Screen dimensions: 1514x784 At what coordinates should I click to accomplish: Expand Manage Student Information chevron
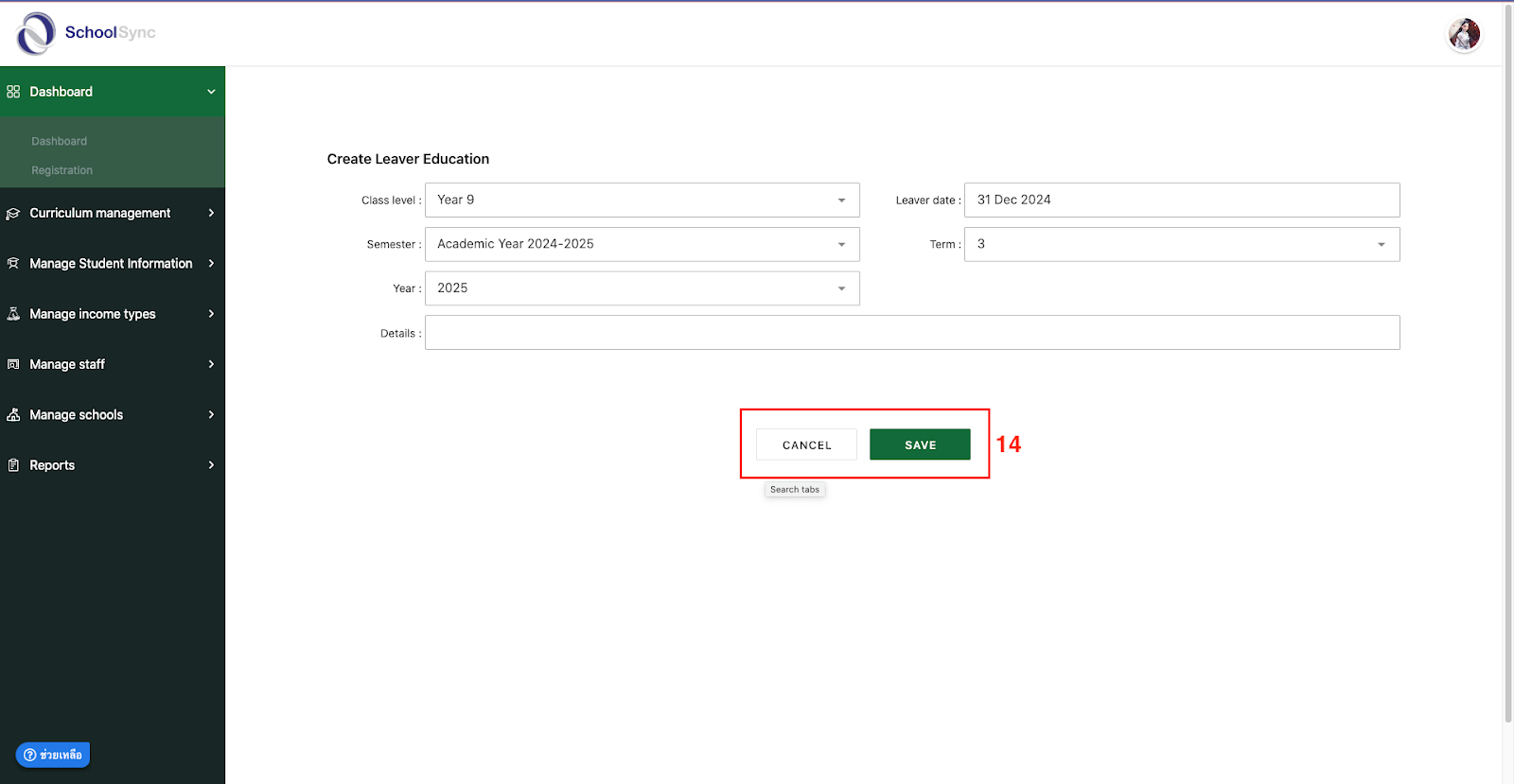pos(211,263)
